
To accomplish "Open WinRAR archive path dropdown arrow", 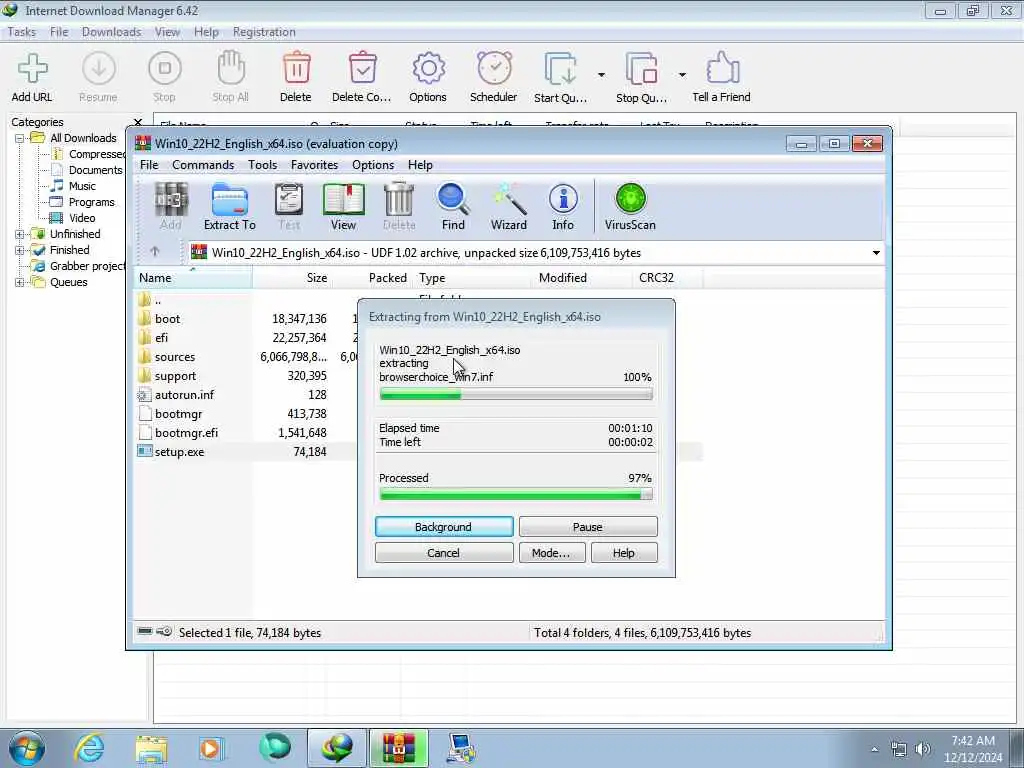I will [x=876, y=253].
